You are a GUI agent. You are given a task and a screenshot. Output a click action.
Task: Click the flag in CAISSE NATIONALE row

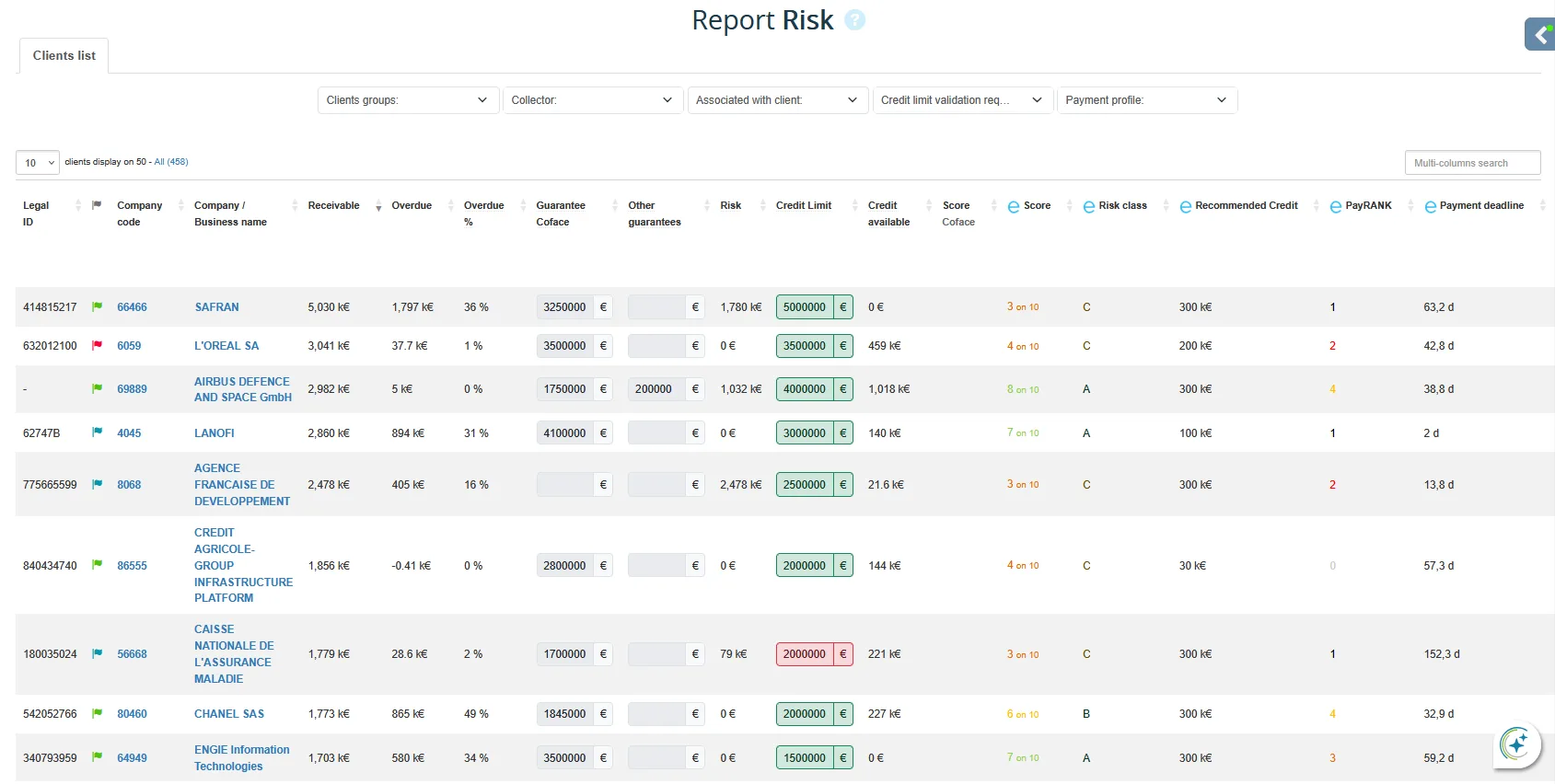tap(97, 653)
